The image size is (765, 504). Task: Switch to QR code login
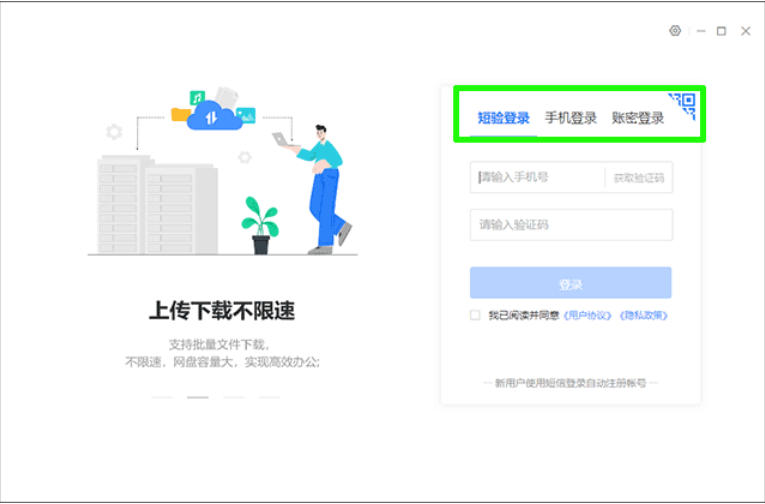[685, 104]
